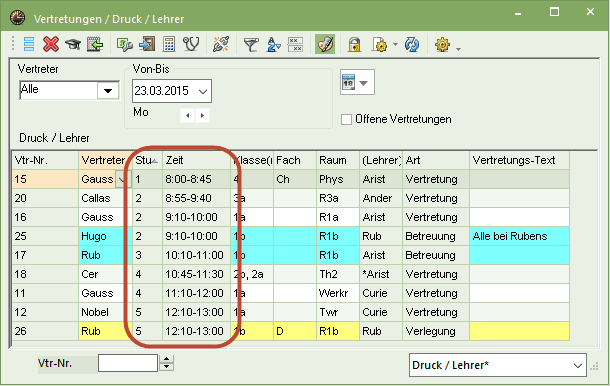Click the Vertretungs-Text column header
The height and width of the screenshot is (386, 610).
click(519, 160)
